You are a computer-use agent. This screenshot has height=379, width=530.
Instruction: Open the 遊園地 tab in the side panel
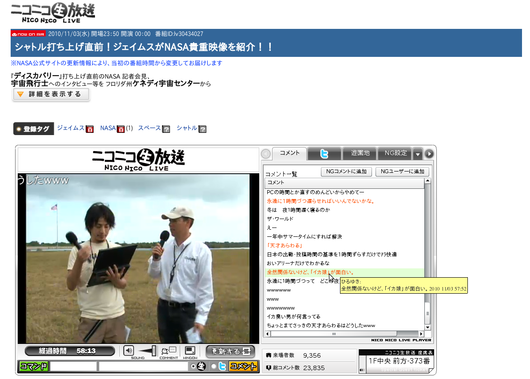point(360,153)
